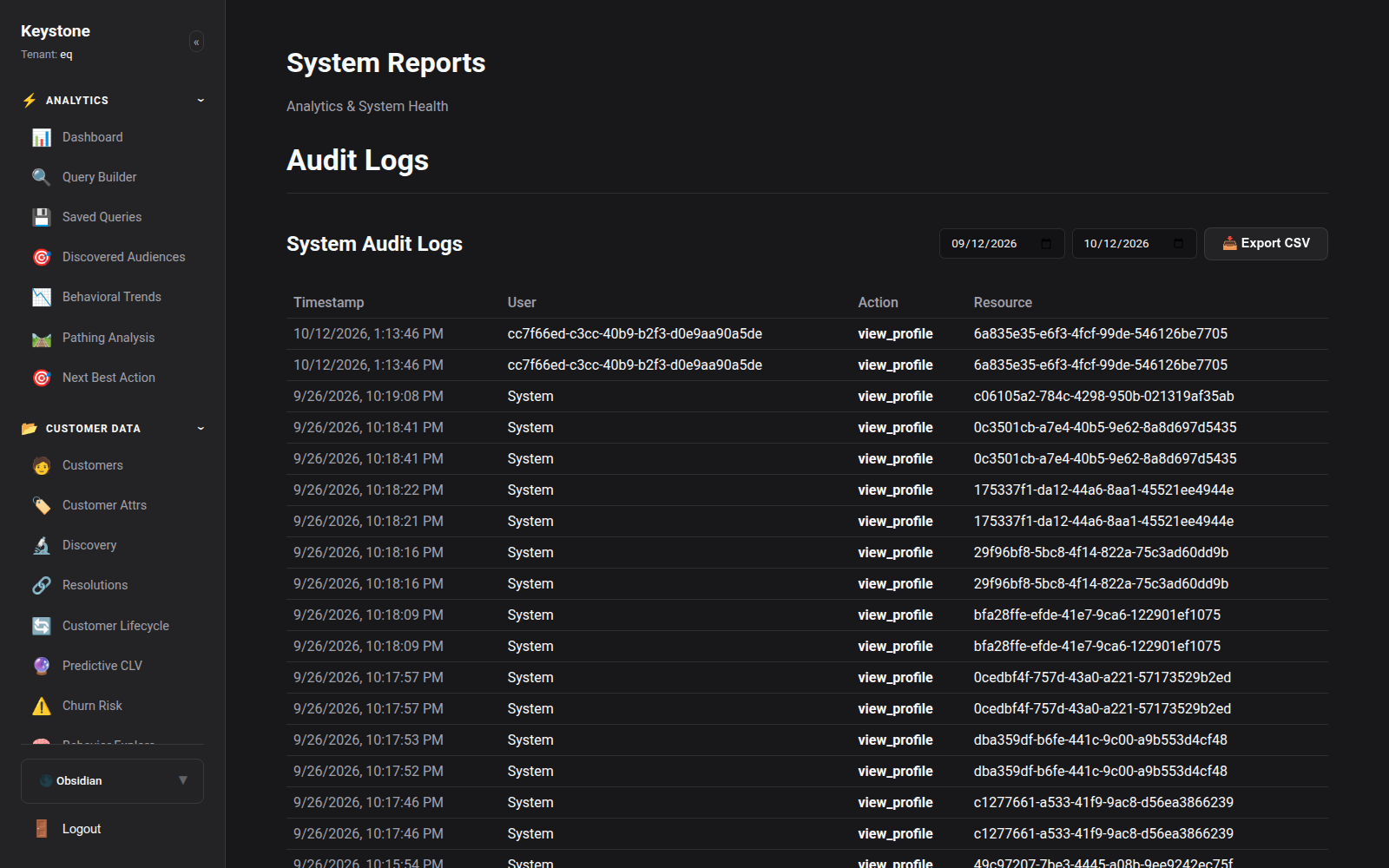1389x868 pixels.
Task: Click the Customers person icon
Action: tap(42, 465)
